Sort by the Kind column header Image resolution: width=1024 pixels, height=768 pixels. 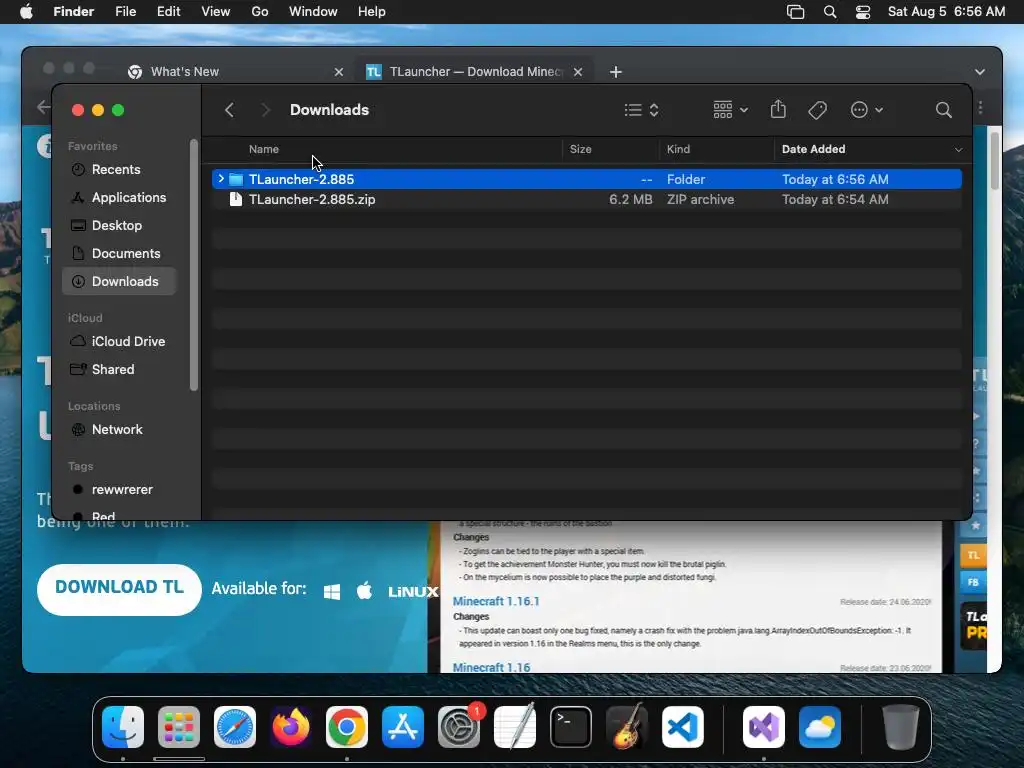(x=678, y=149)
